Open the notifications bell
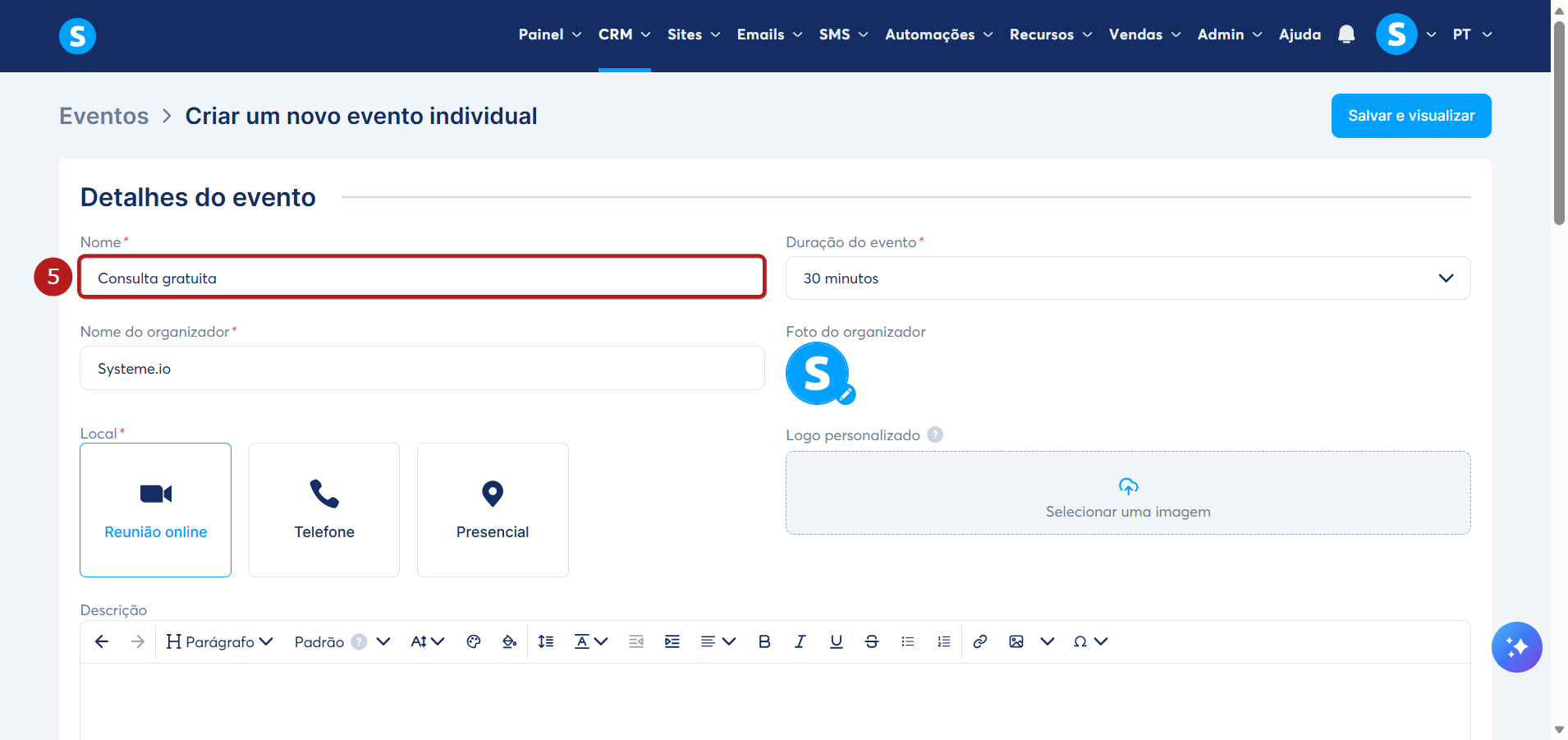The image size is (1568, 740). point(1346,34)
